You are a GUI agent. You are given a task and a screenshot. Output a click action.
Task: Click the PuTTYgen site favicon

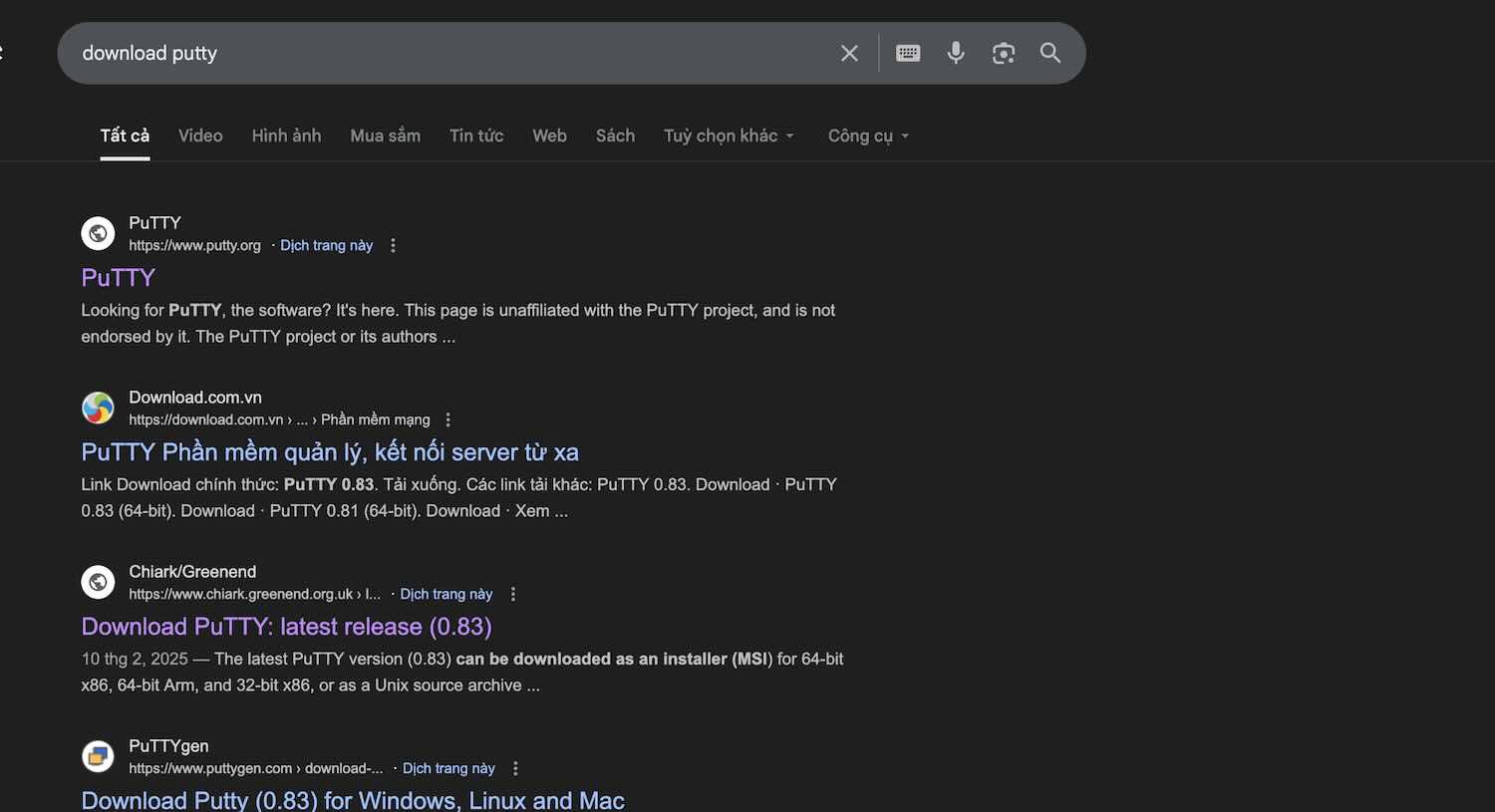pos(98,756)
